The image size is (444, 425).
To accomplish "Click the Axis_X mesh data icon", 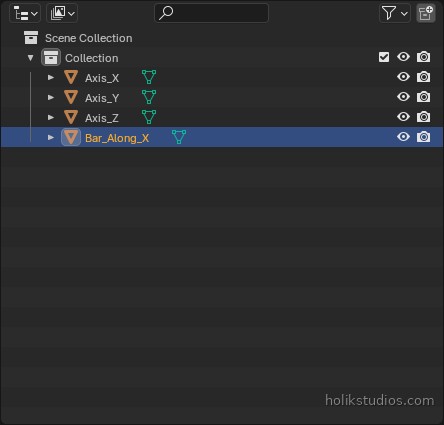I will 149,77.
